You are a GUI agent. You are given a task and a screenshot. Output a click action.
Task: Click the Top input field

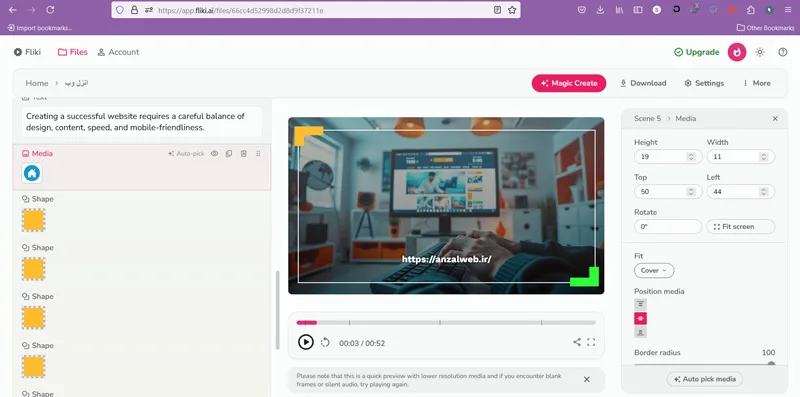coord(668,192)
